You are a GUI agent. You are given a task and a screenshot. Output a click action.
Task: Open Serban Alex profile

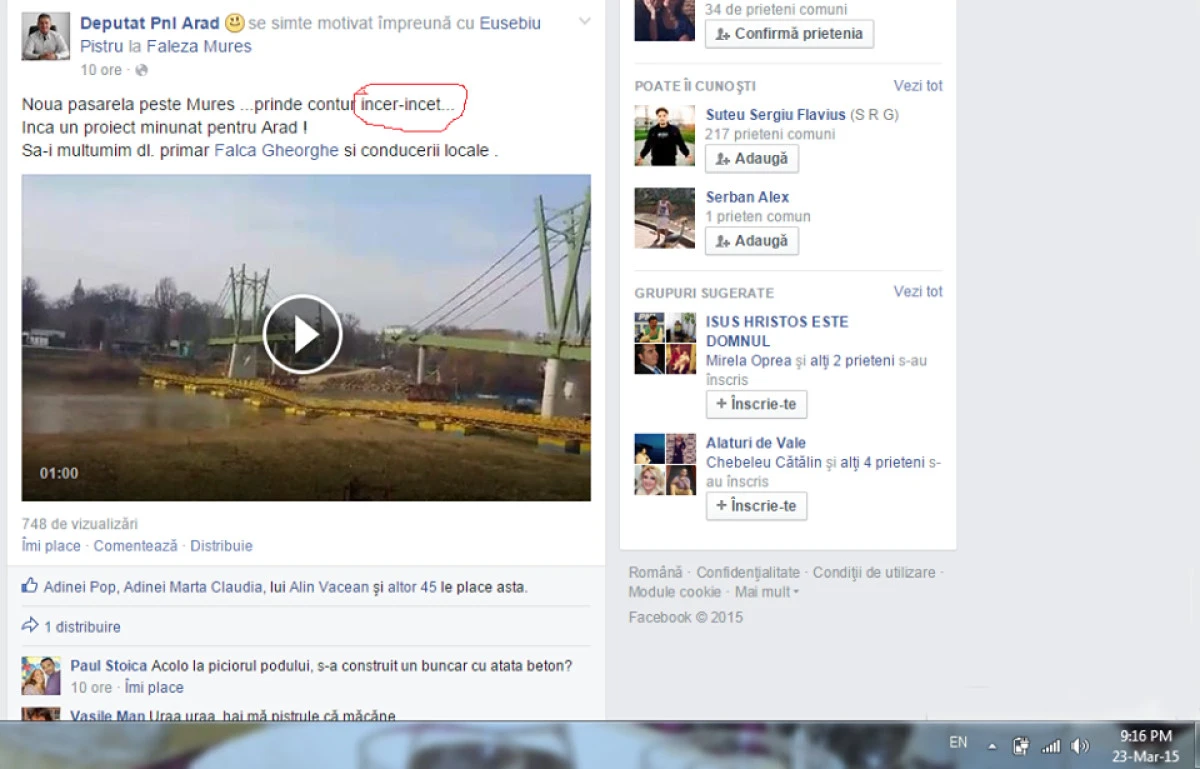click(x=747, y=197)
